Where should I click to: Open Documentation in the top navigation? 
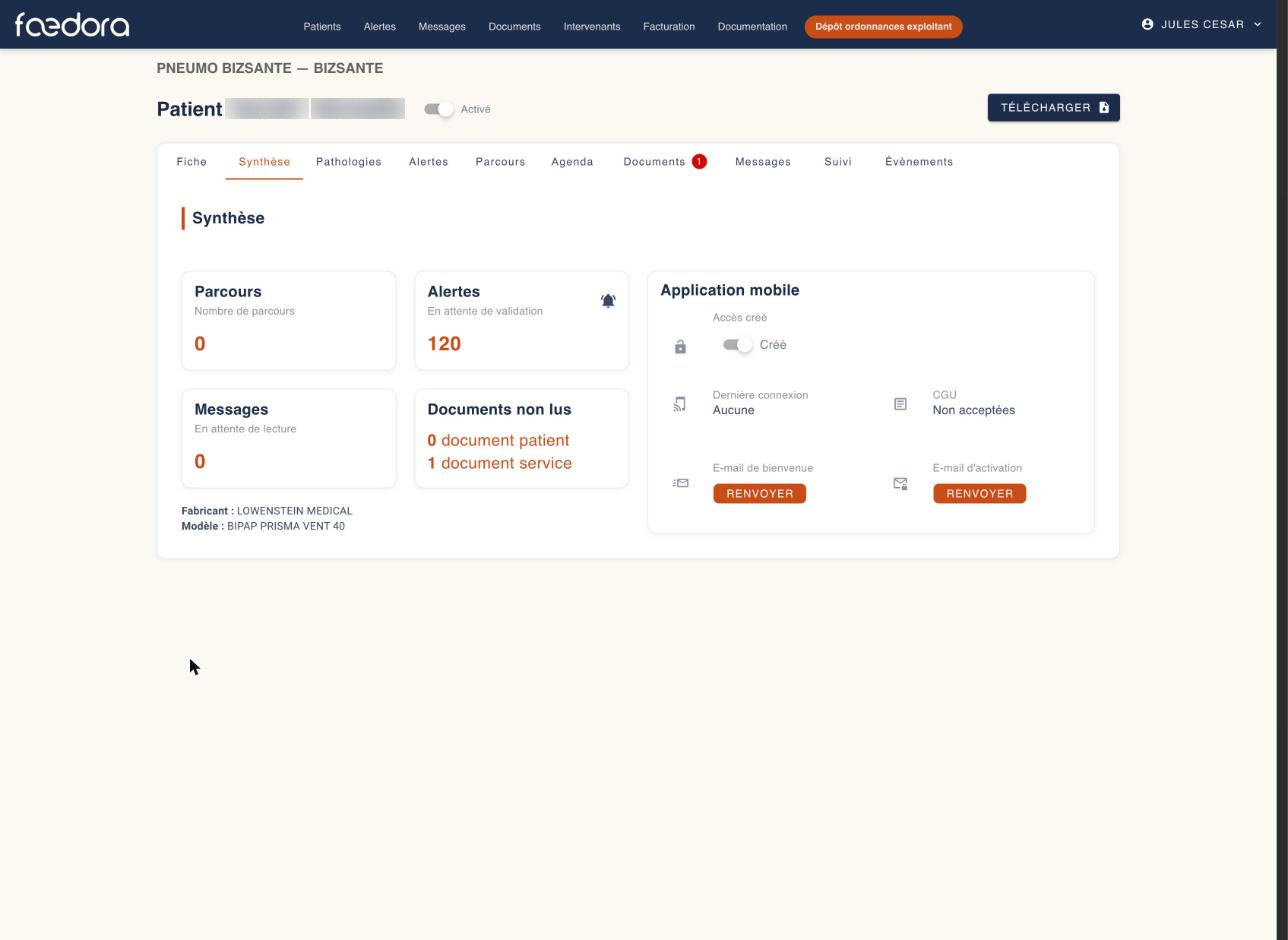click(x=752, y=27)
